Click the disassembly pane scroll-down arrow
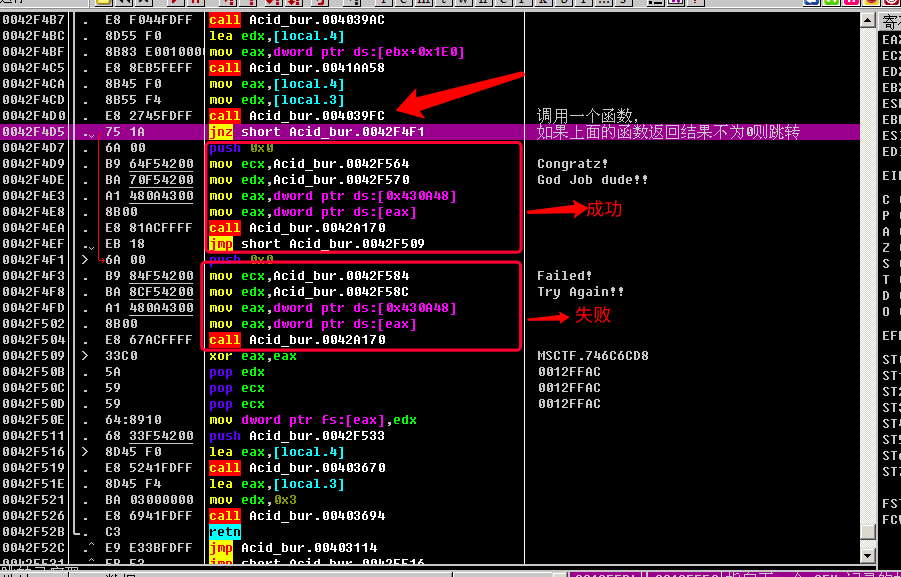Screen dimensions: 901x577 pyautogui.click(x=868, y=555)
